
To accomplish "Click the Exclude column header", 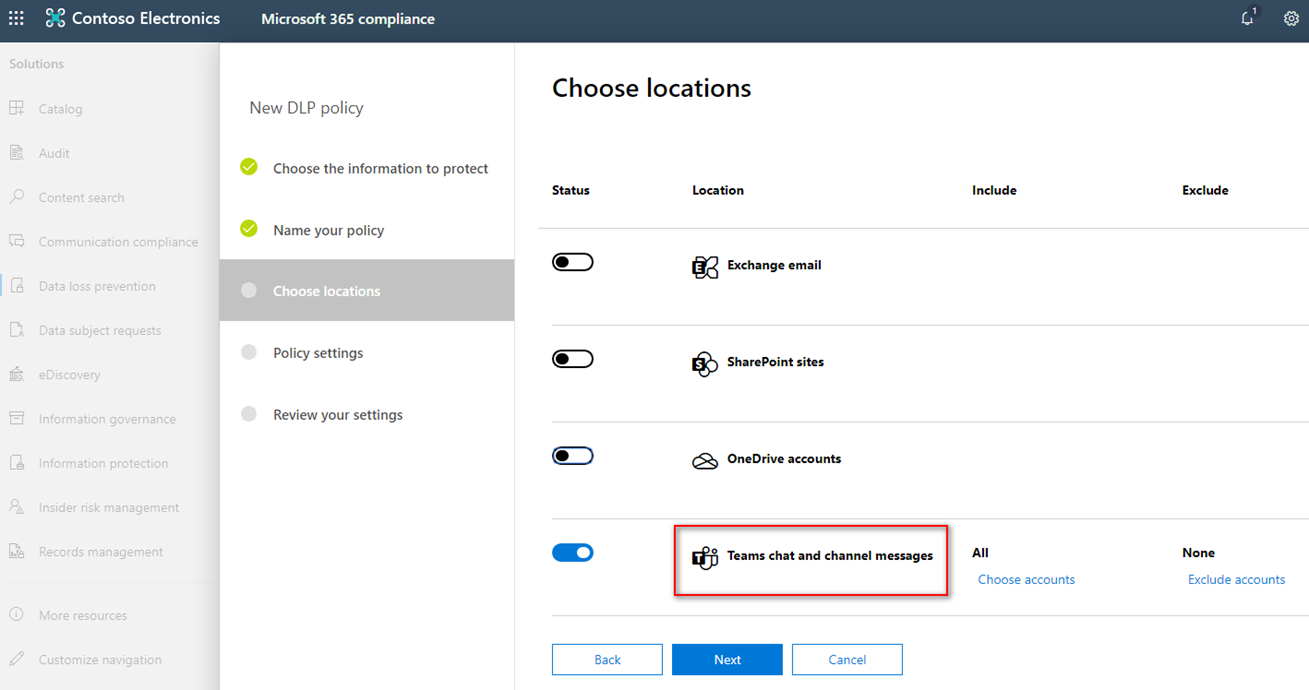I will [1205, 190].
